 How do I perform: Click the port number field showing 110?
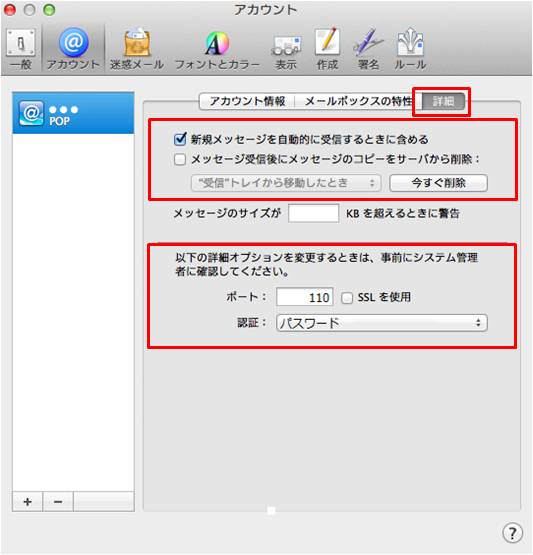point(305,297)
